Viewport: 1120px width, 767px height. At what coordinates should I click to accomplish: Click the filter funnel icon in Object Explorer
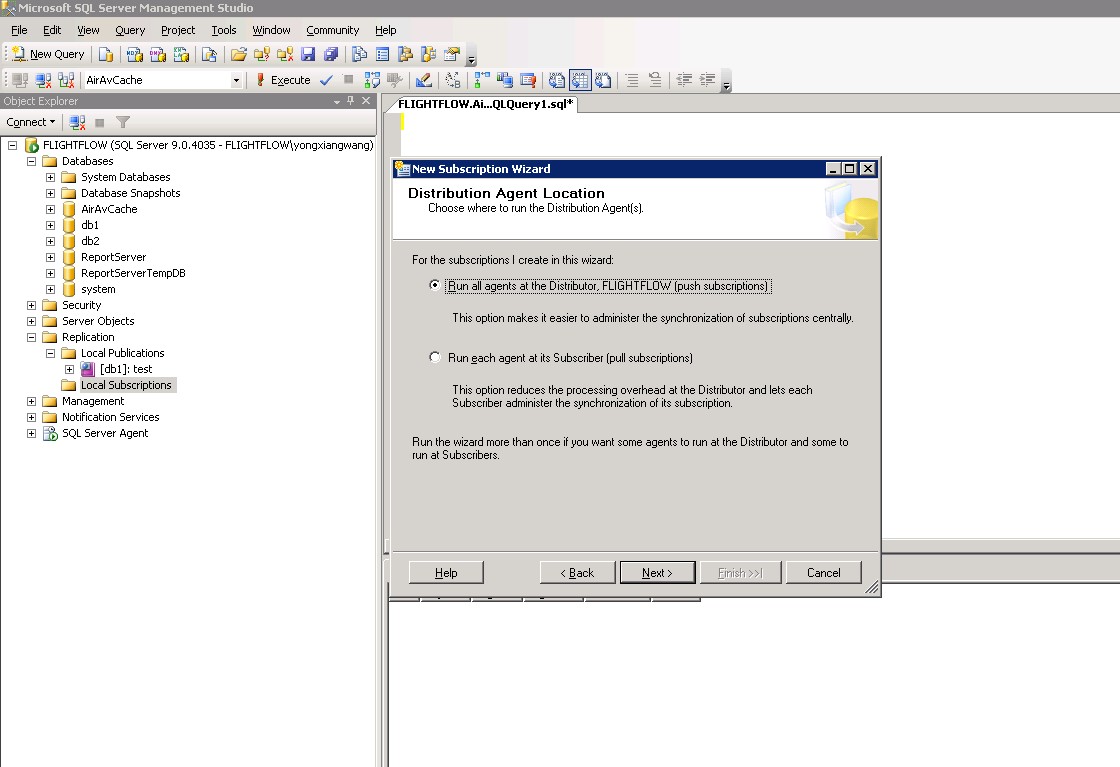click(123, 122)
